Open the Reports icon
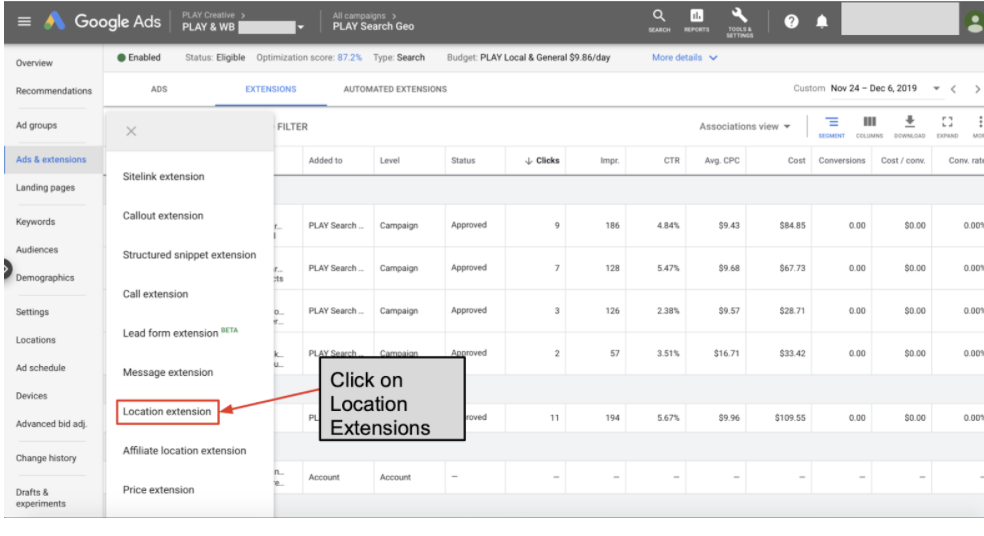Screen dimensions: 984x536 [697, 20]
